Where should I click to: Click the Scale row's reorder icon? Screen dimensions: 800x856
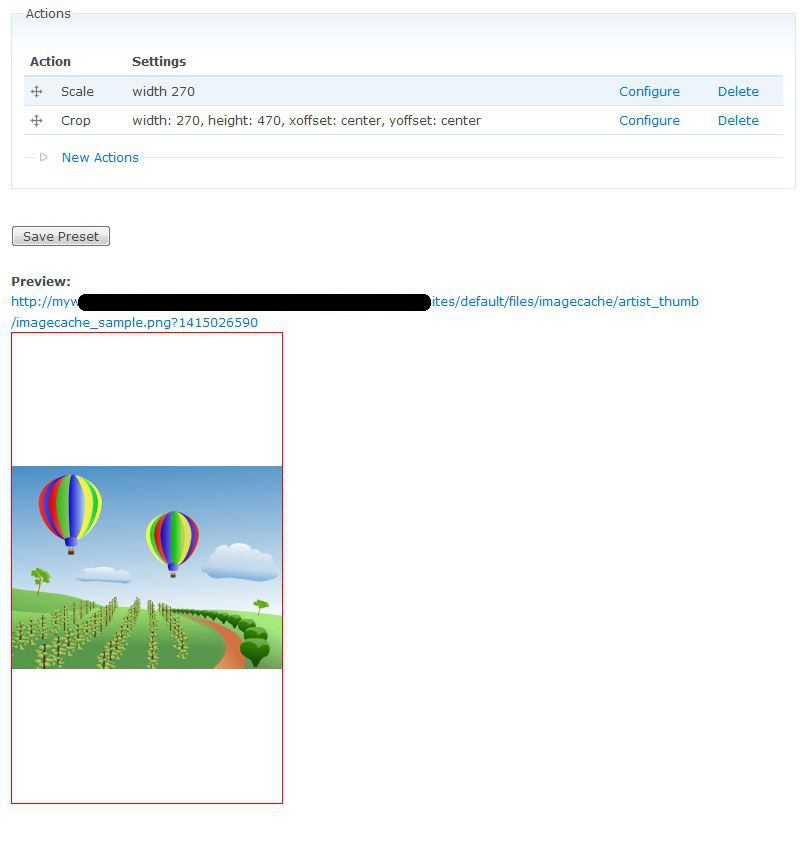(37, 91)
